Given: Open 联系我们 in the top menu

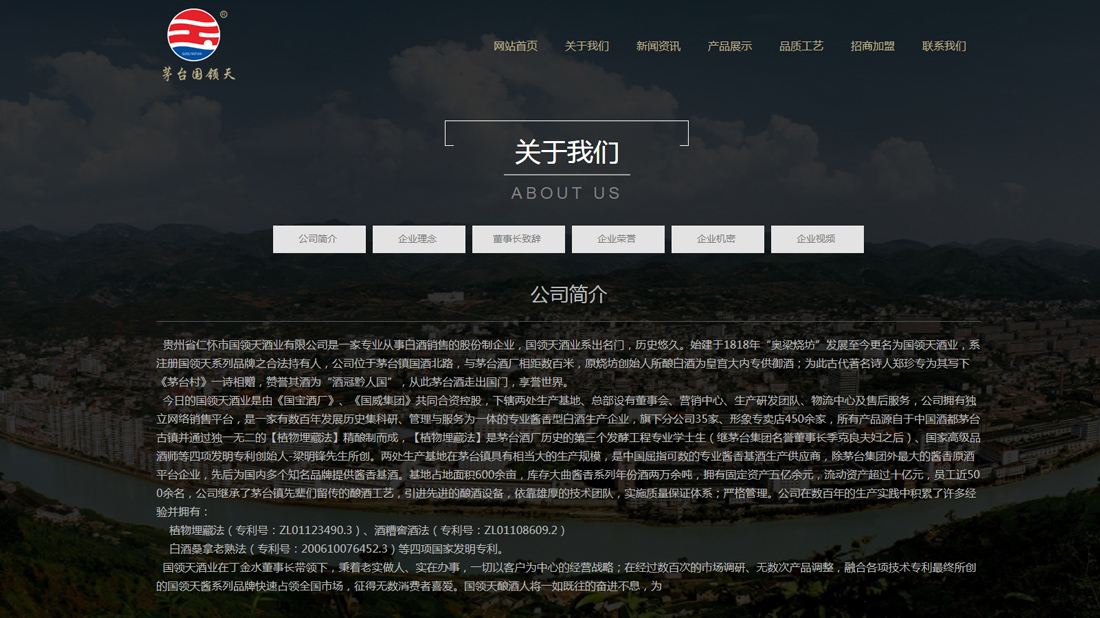Looking at the screenshot, I should pos(944,46).
